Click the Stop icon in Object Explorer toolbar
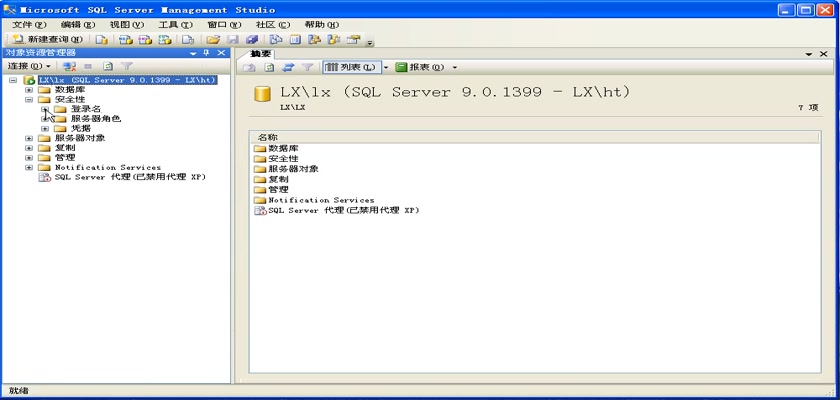 (x=88, y=66)
